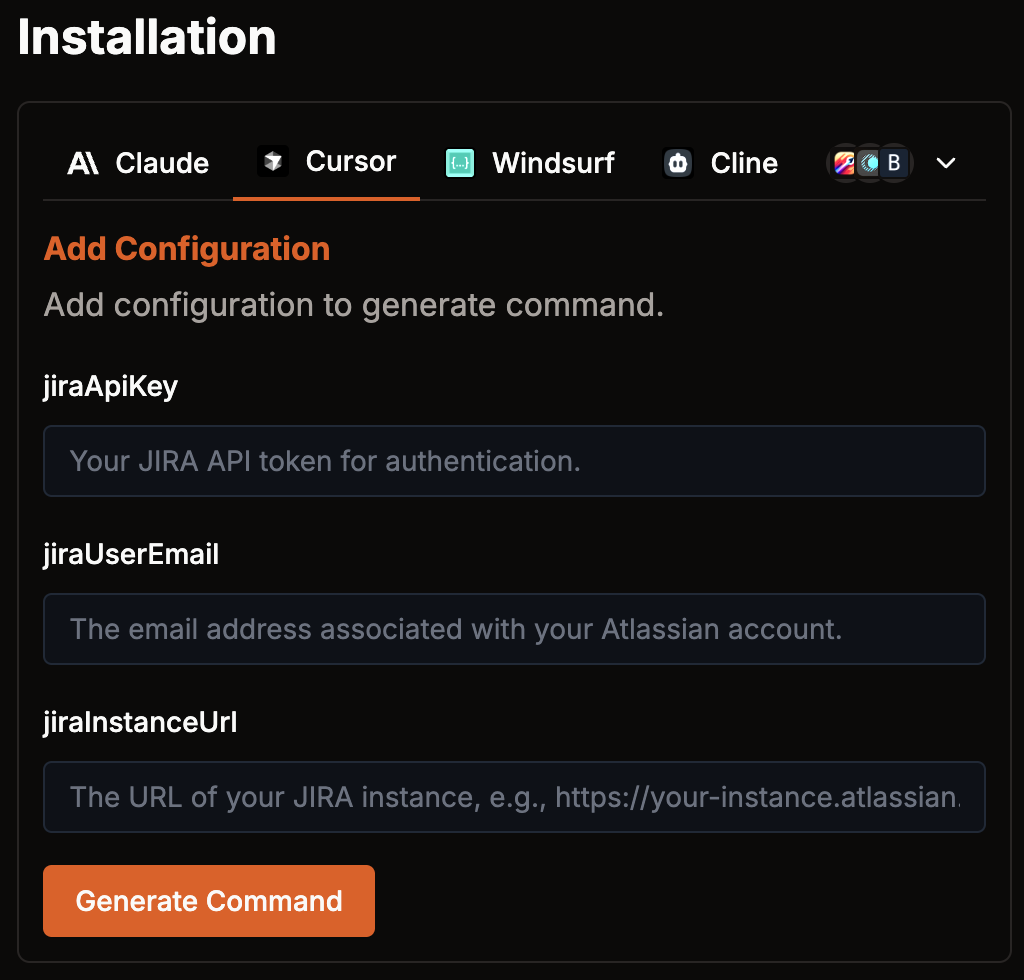This screenshot has width=1024, height=980.
Task: Click the colorful striped client icon
Action: pyautogui.click(x=844, y=163)
